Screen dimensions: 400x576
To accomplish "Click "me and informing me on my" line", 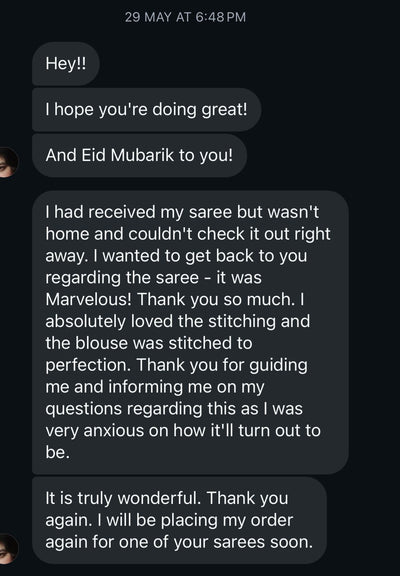I will (155, 387).
